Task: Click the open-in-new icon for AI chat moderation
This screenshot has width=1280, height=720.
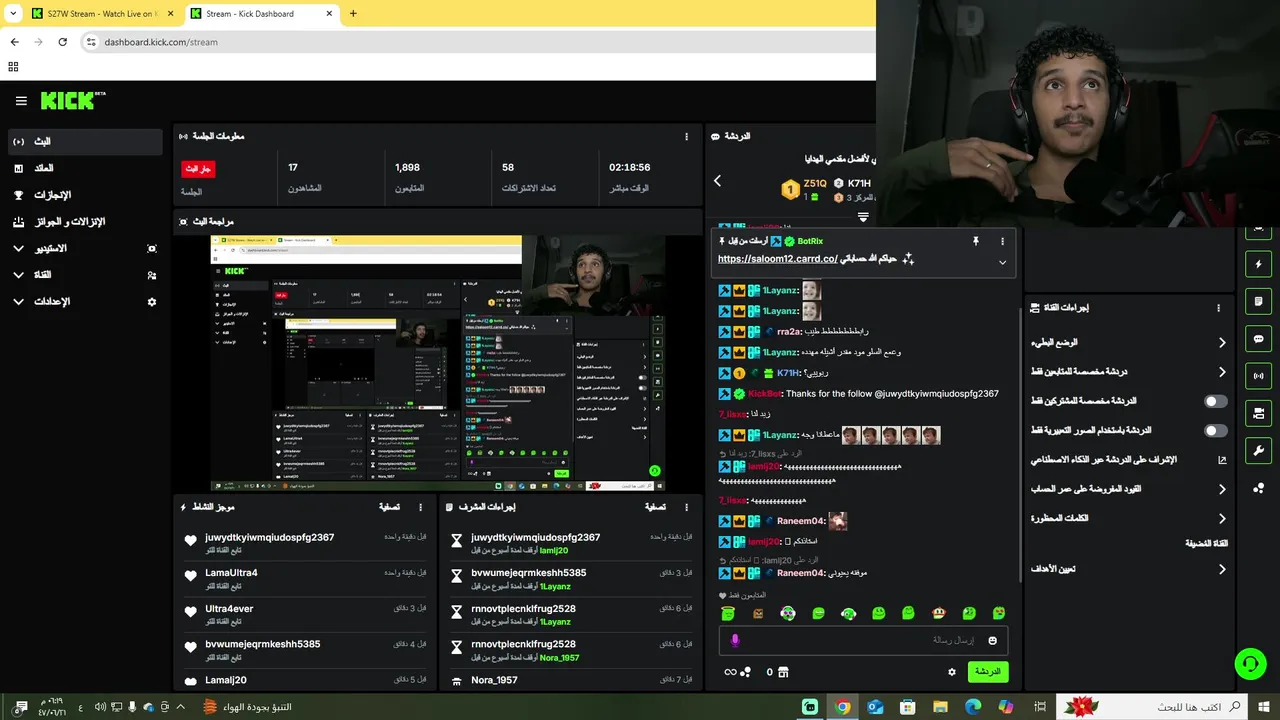Action: [x=1221, y=460]
